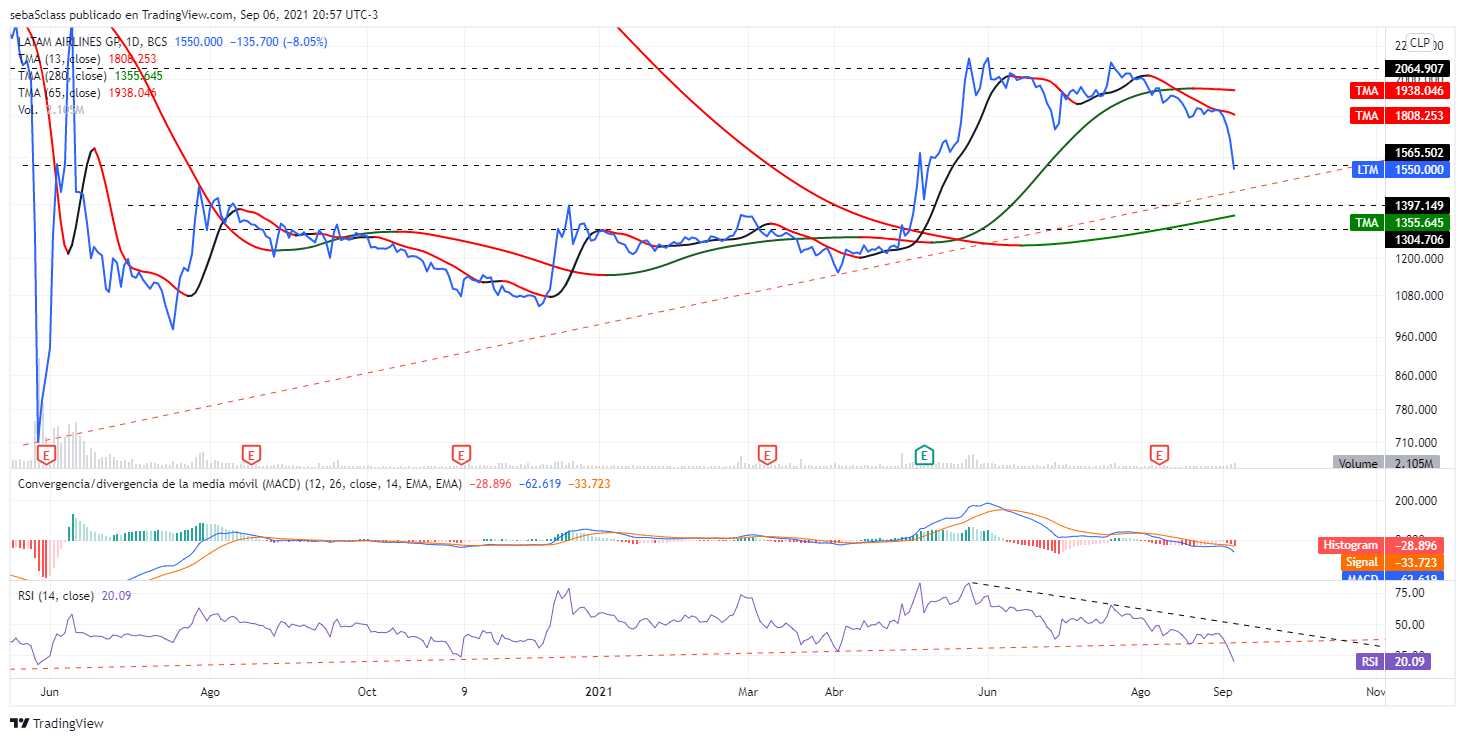
Task: Click the RSI (14, close) indicator title
Action: (54, 596)
